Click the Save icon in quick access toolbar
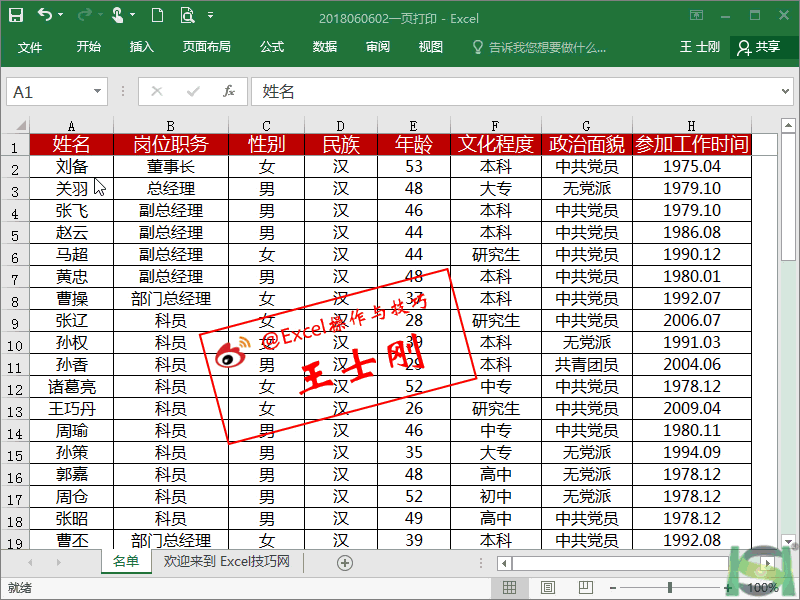The image size is (800, 600). (16, 16)
